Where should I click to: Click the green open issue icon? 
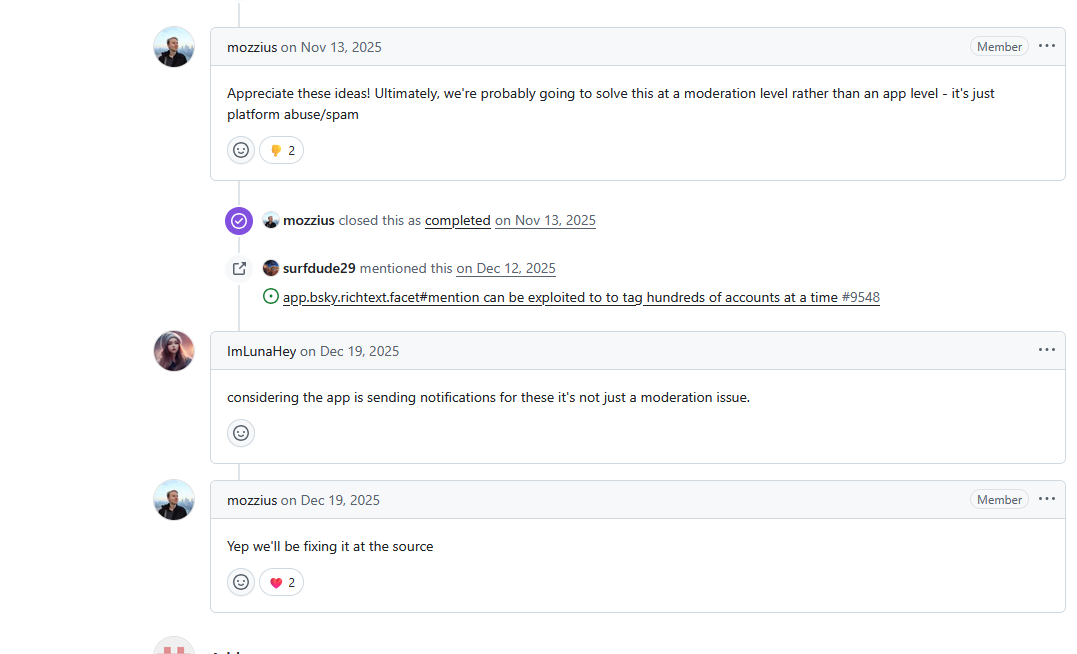pyautogui.click(x=270, y=297)
